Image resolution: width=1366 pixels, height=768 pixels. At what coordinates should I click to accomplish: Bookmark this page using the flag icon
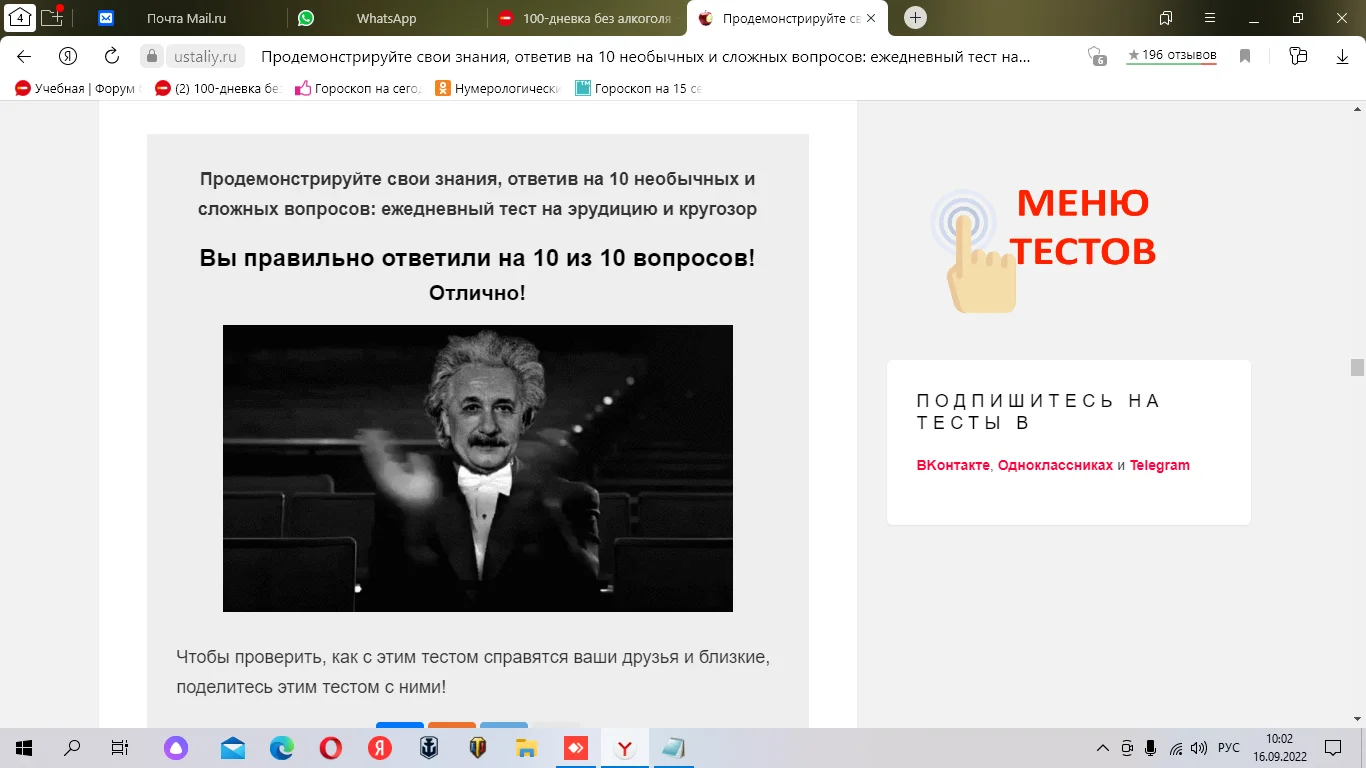coord(1244,56)
